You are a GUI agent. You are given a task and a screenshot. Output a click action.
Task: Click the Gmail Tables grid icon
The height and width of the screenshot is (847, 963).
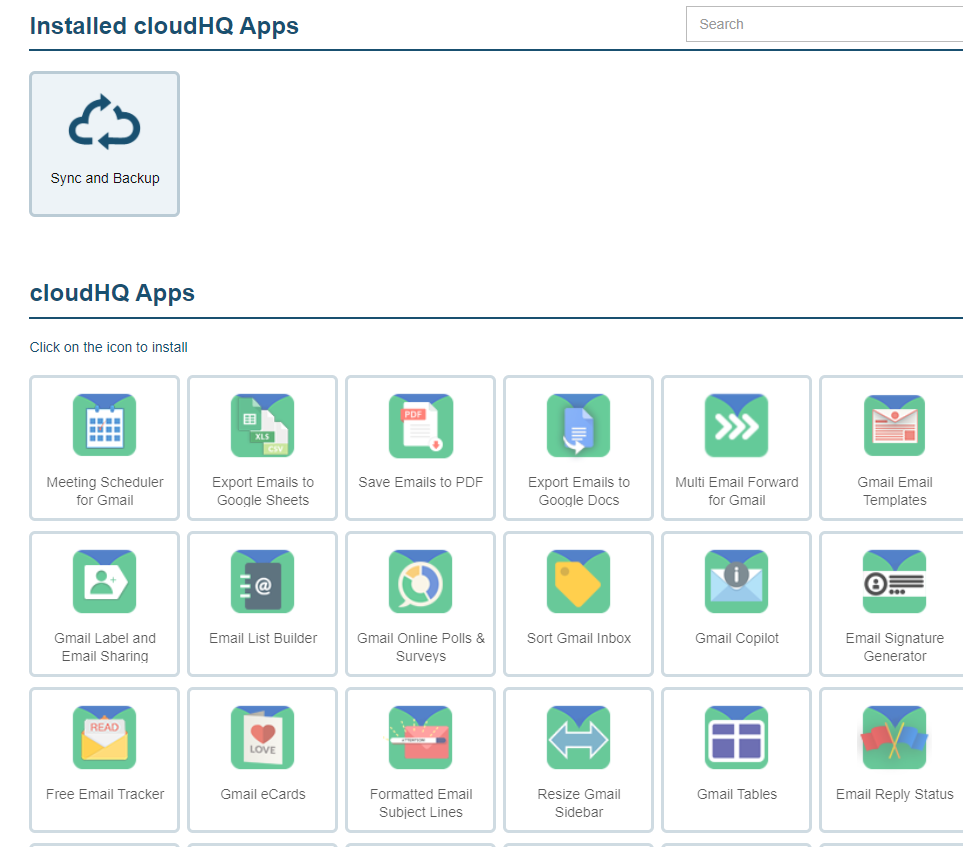[736, 737]
